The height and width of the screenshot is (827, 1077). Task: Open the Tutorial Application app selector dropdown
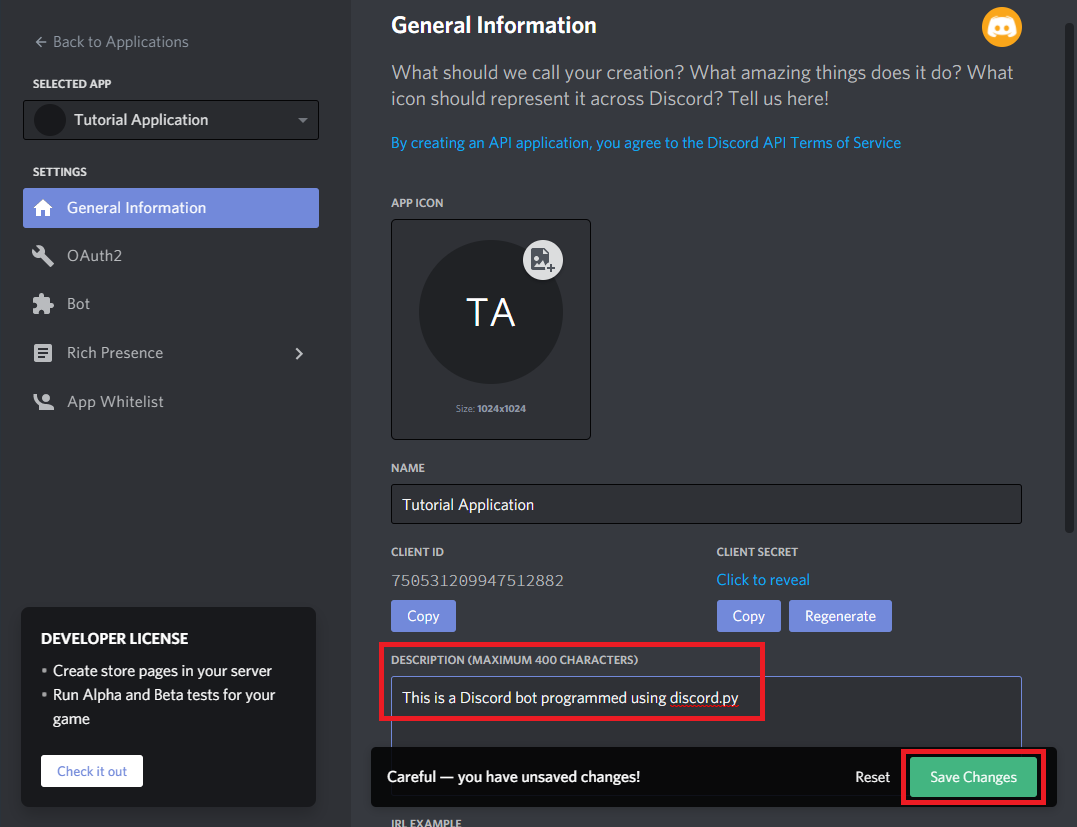pyautogui.click(x=171, y=120)
